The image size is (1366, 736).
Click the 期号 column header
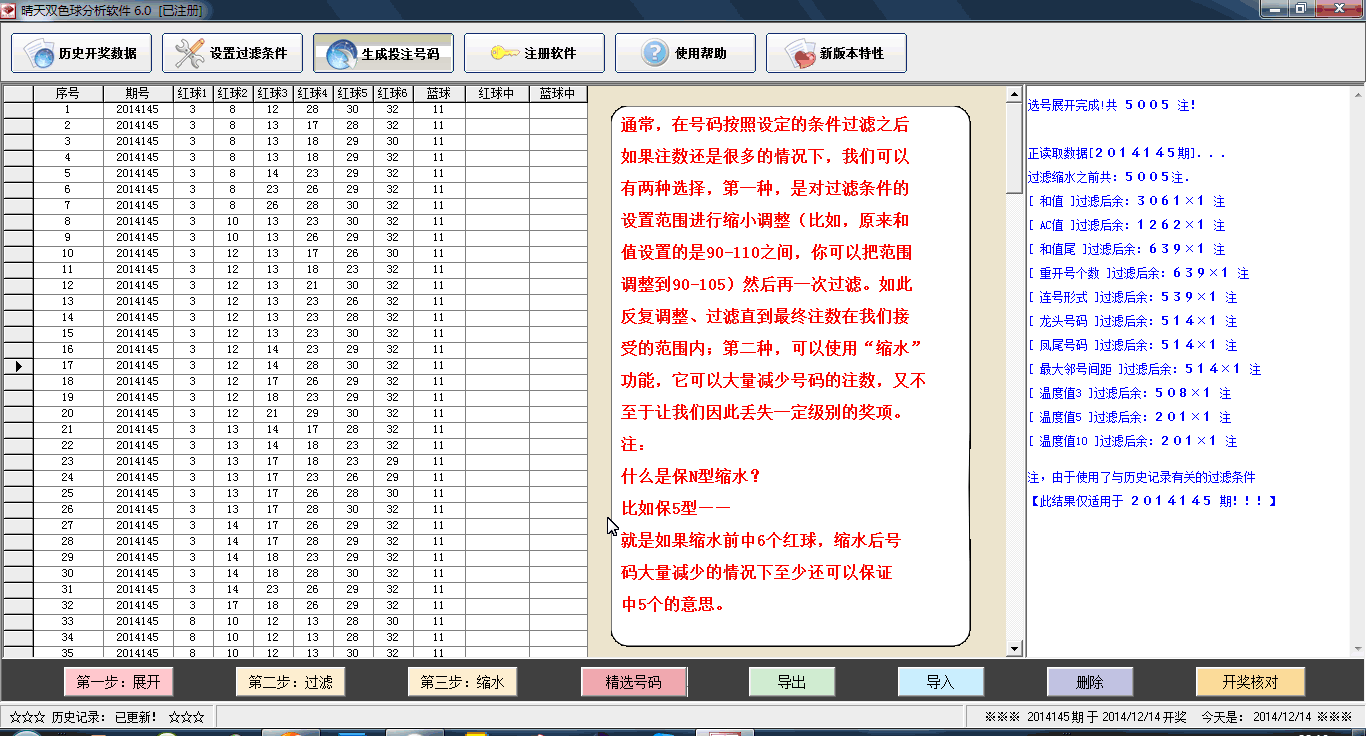point(137,93)
